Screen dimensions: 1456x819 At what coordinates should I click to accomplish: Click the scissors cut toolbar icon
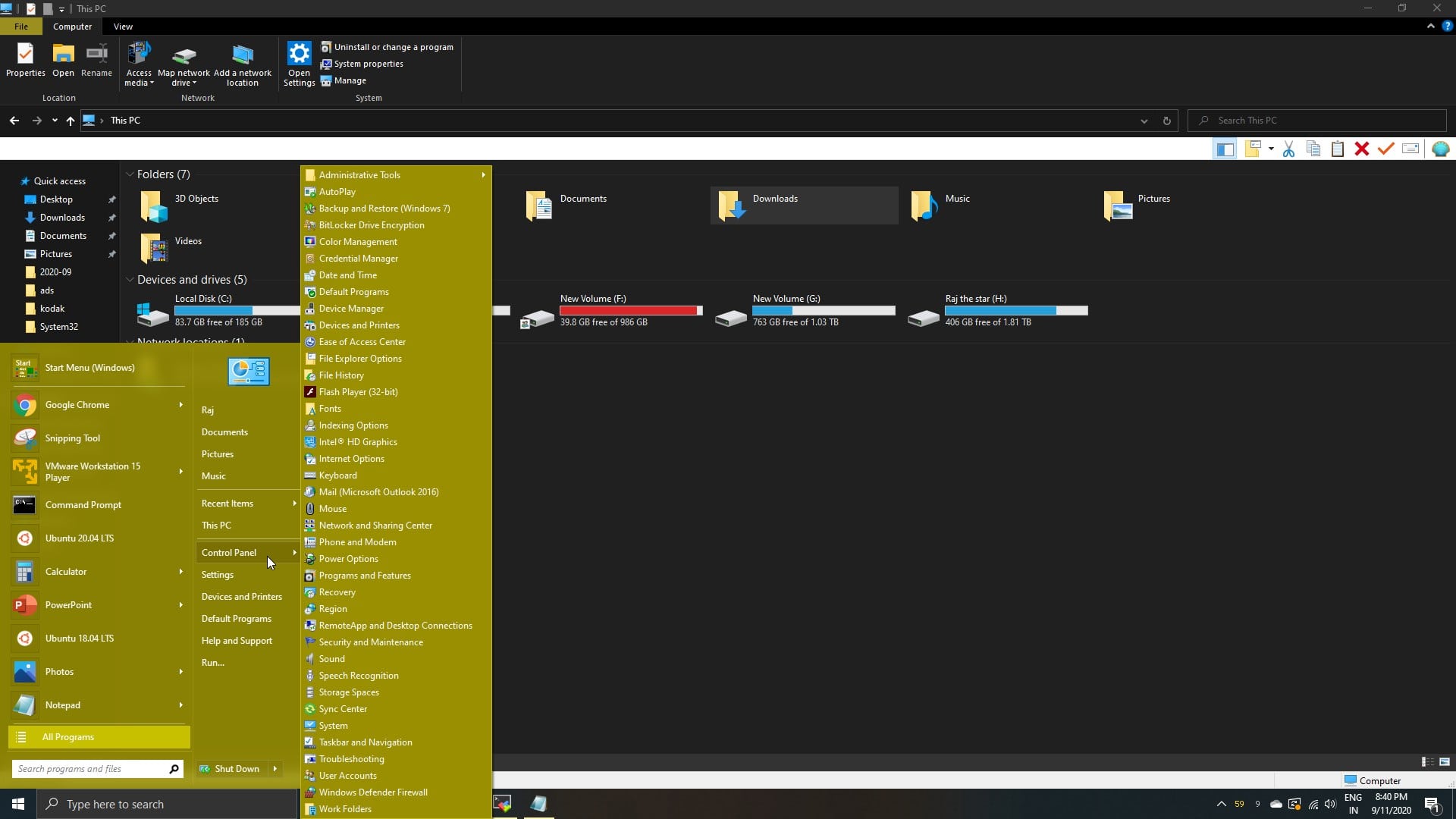[x=1288, y=149]
